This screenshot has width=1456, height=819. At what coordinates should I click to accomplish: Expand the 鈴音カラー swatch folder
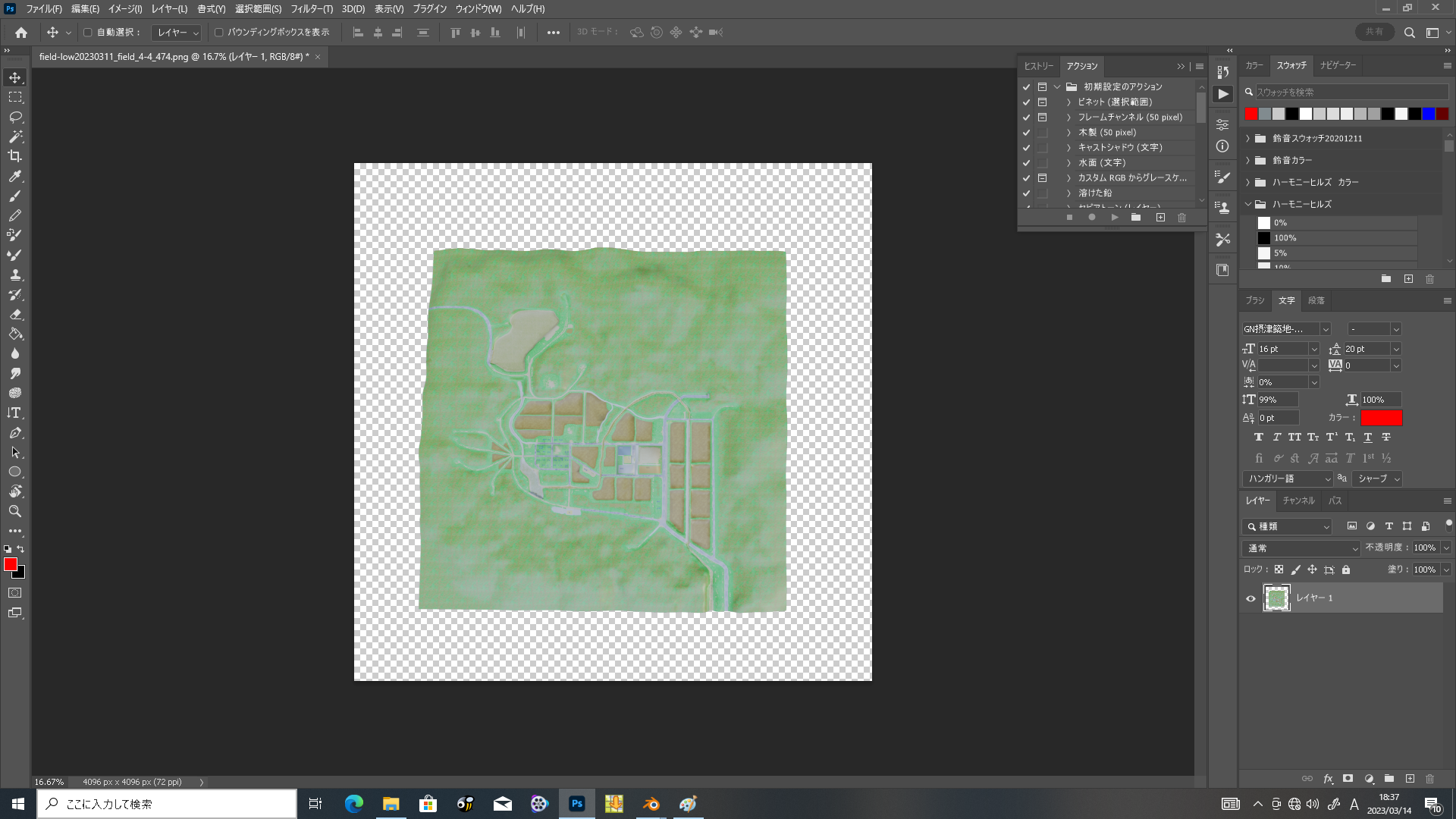click(x=1248, y=161)
